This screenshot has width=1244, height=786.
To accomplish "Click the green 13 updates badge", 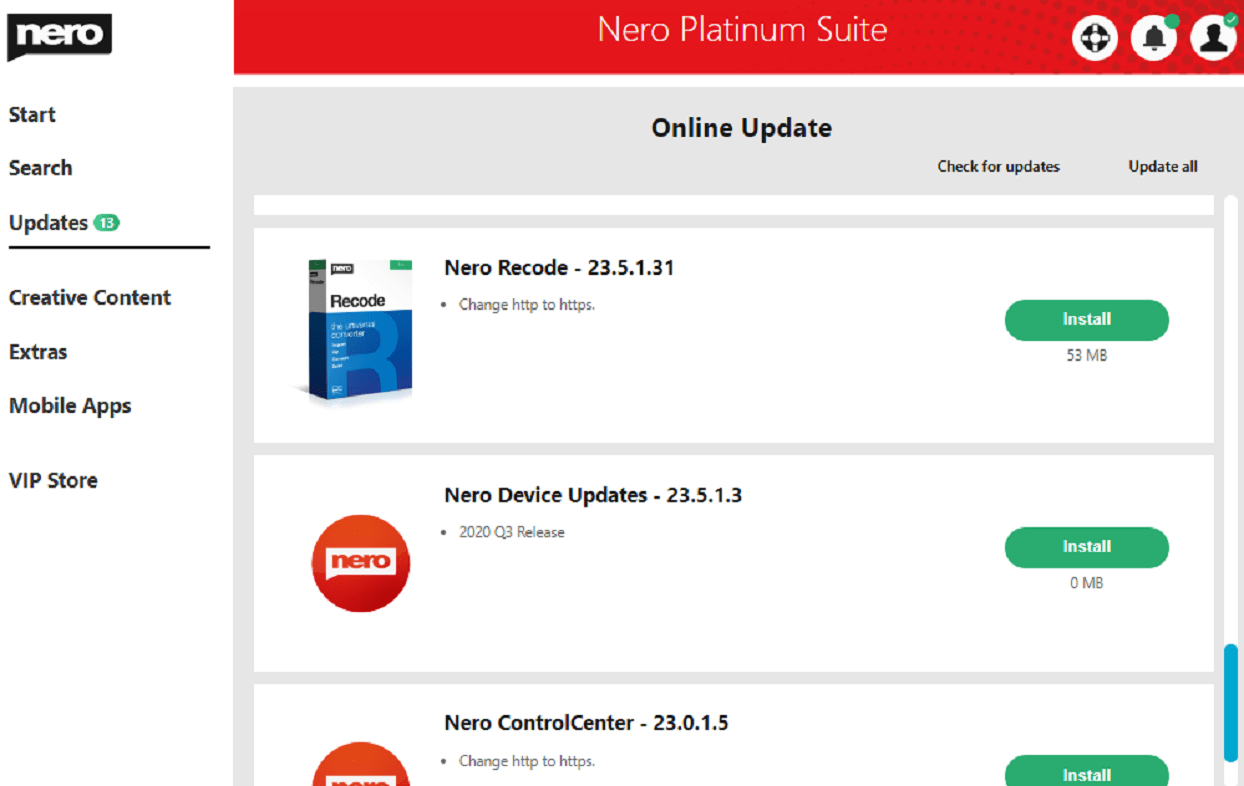I will click(x=106, y=222).
